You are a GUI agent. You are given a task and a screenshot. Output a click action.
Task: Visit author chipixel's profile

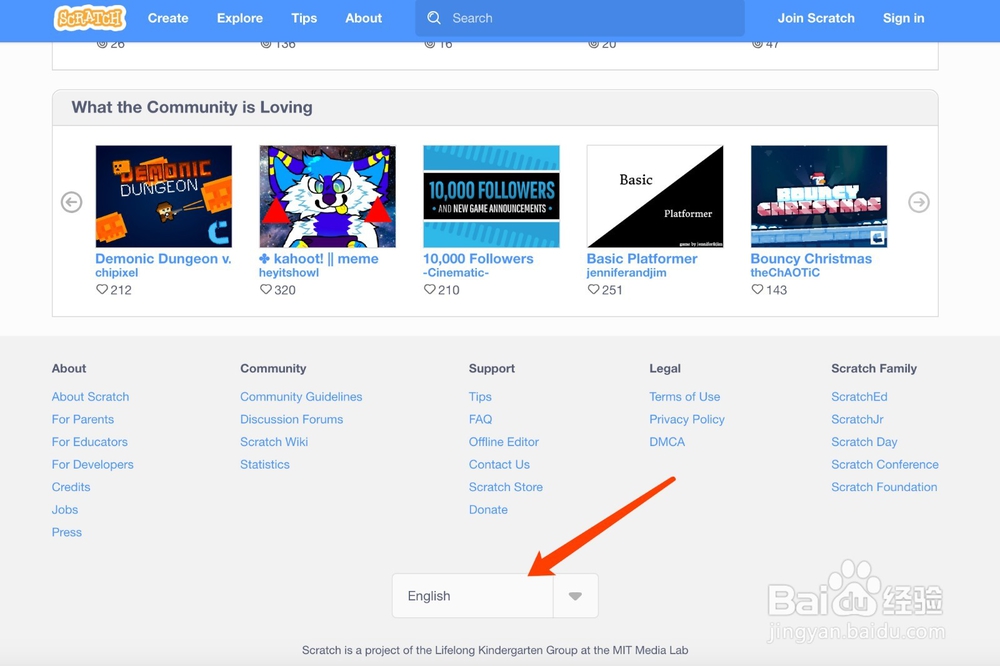[117, 272]
